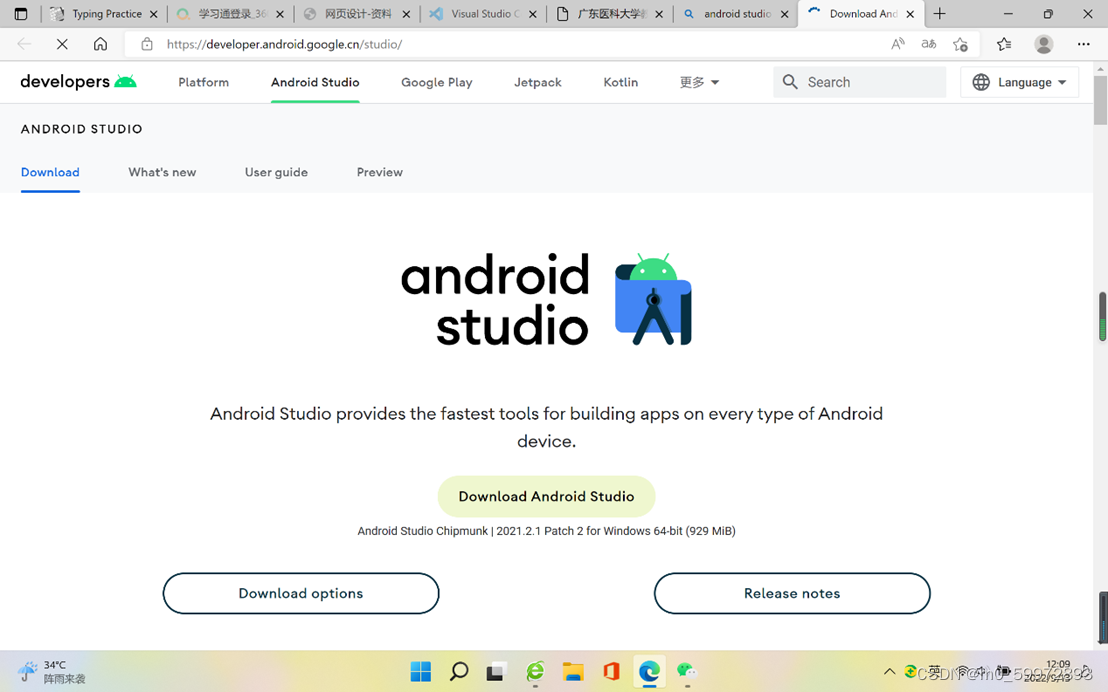Click Download Android Studio button
The height and width of the screenshot is (692, 1108).
click(546, 496)
